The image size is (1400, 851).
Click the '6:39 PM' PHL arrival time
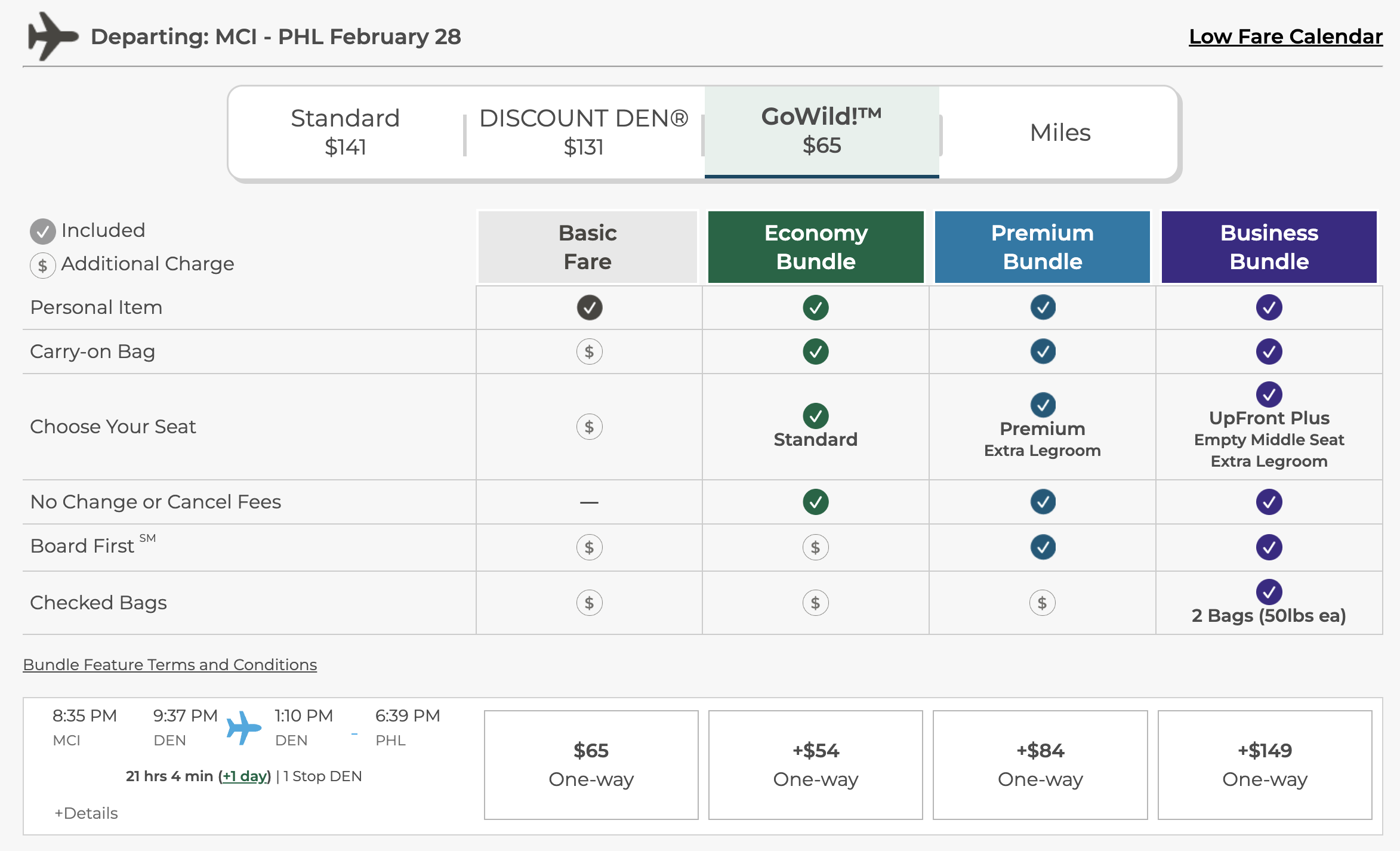(408, 716)
